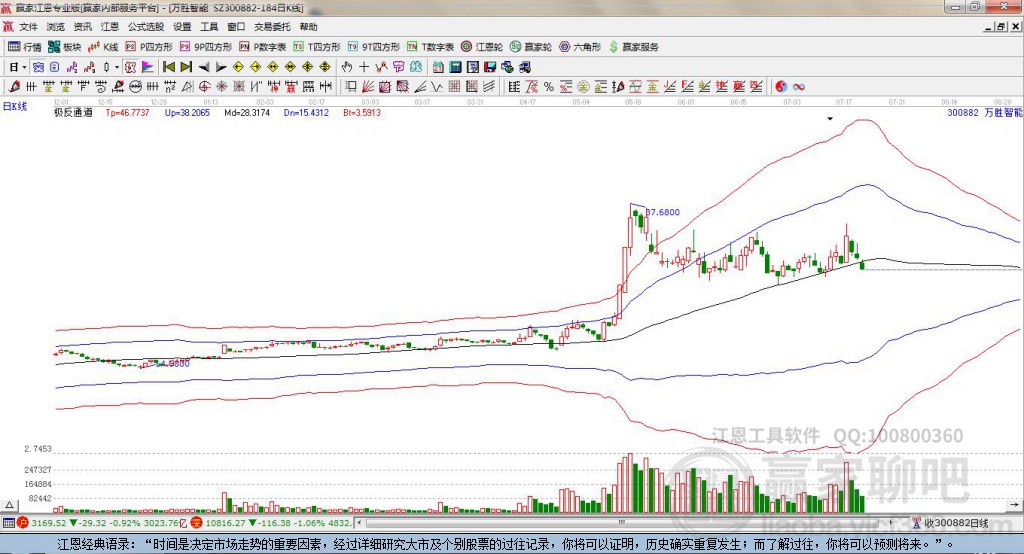Click the 深 Shenzhen index status icon

click(196, 523)
